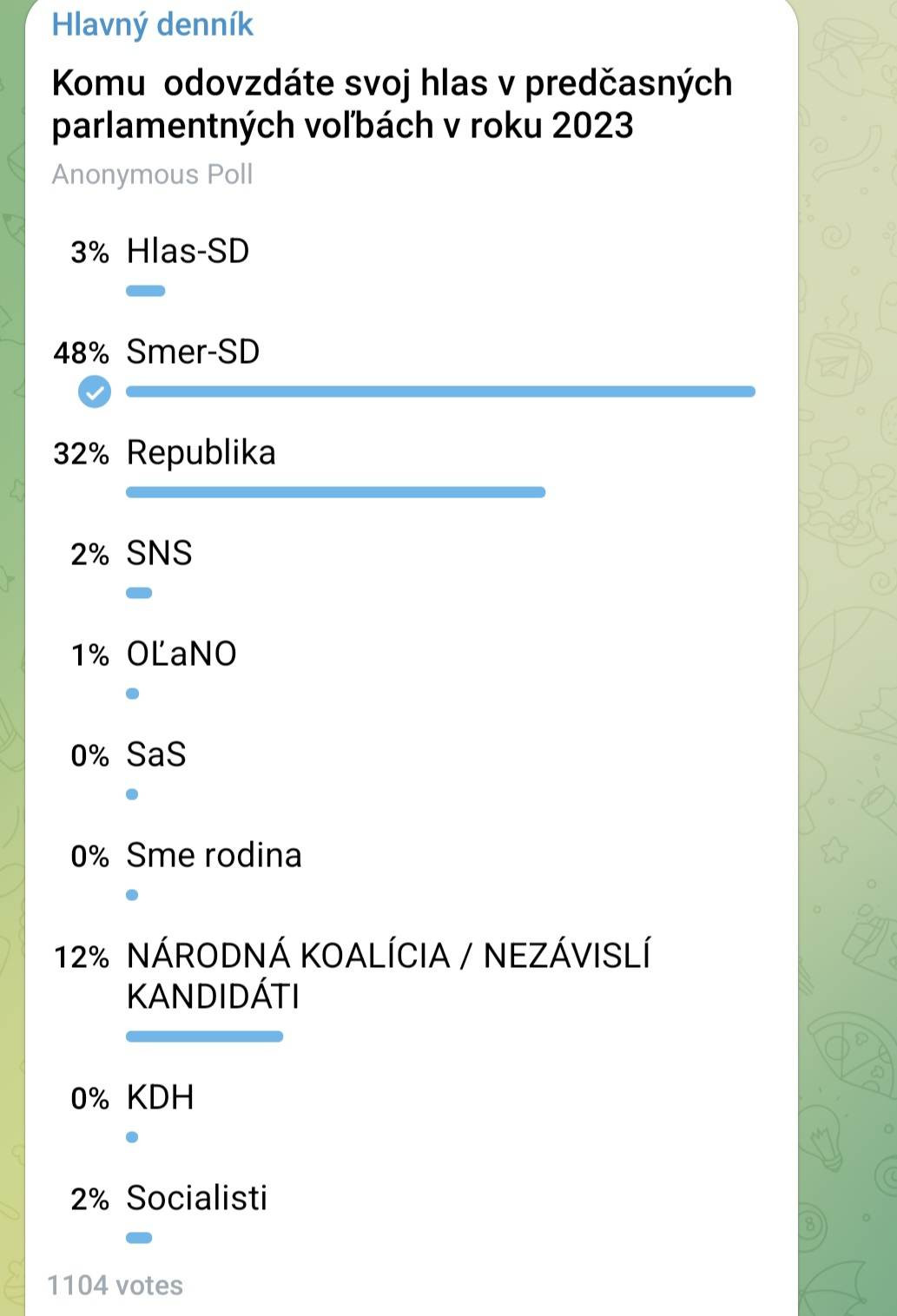Click the 1104 votes count
Screen dimensions: 897x1316
pyautogui.click(x=115, y=1285)
